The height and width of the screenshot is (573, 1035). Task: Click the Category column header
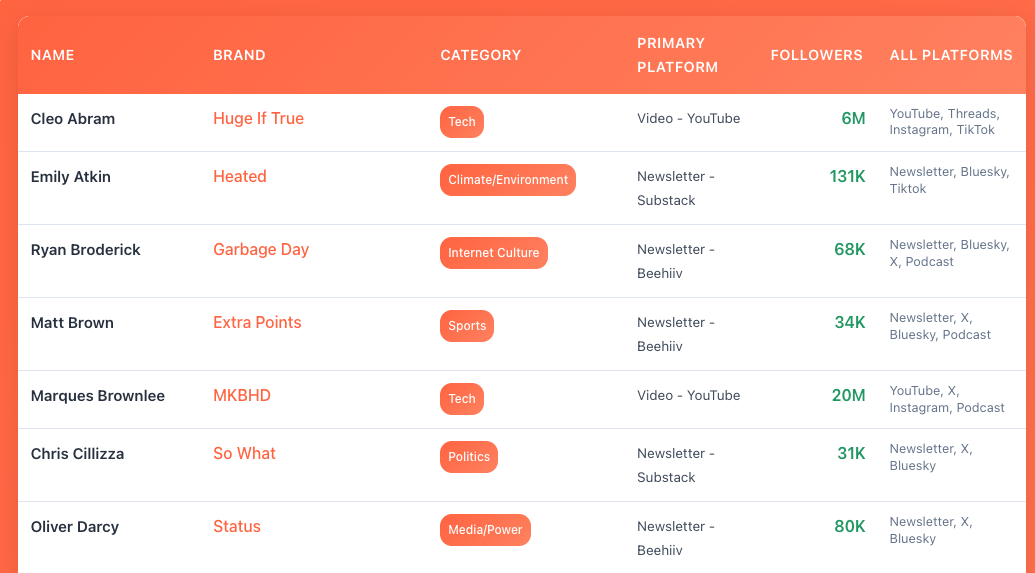click(x=480, y=55)
